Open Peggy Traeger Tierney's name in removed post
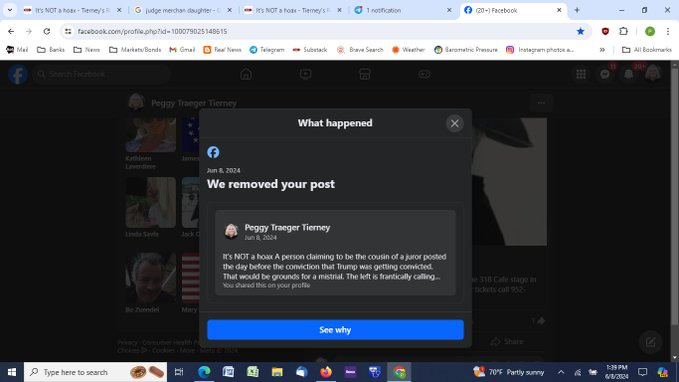The height and width of the screenshot is (382, 679). [x=287, y=227]
